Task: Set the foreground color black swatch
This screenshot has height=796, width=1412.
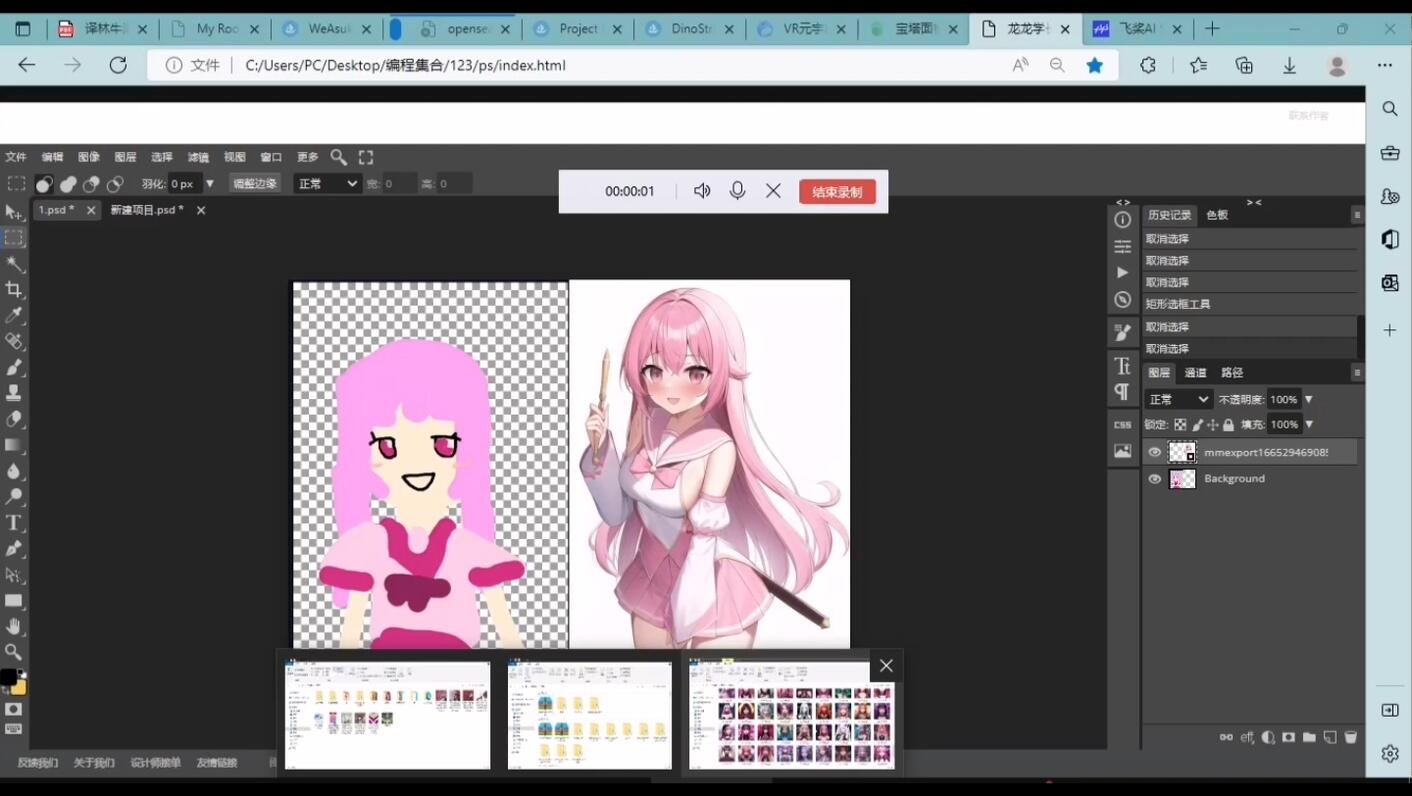Action: (8, 678)
